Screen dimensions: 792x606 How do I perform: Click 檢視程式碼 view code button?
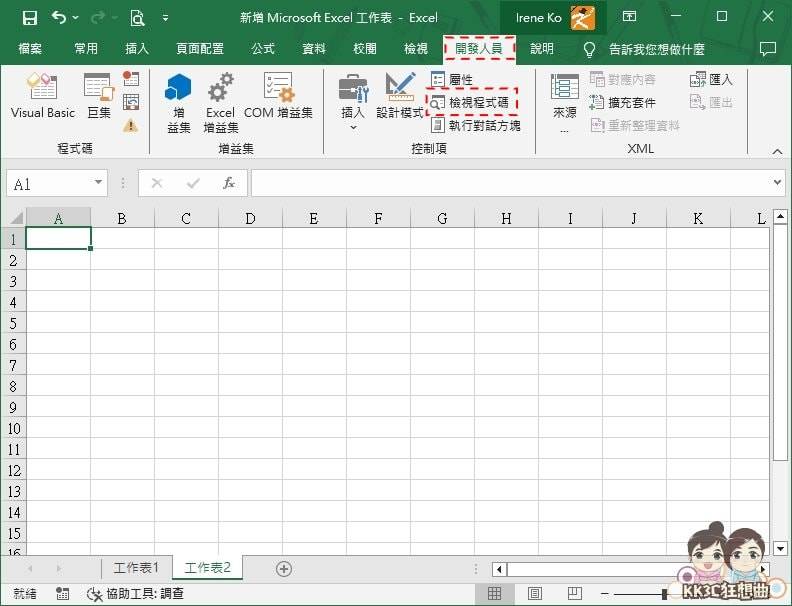tap(472, 103)
